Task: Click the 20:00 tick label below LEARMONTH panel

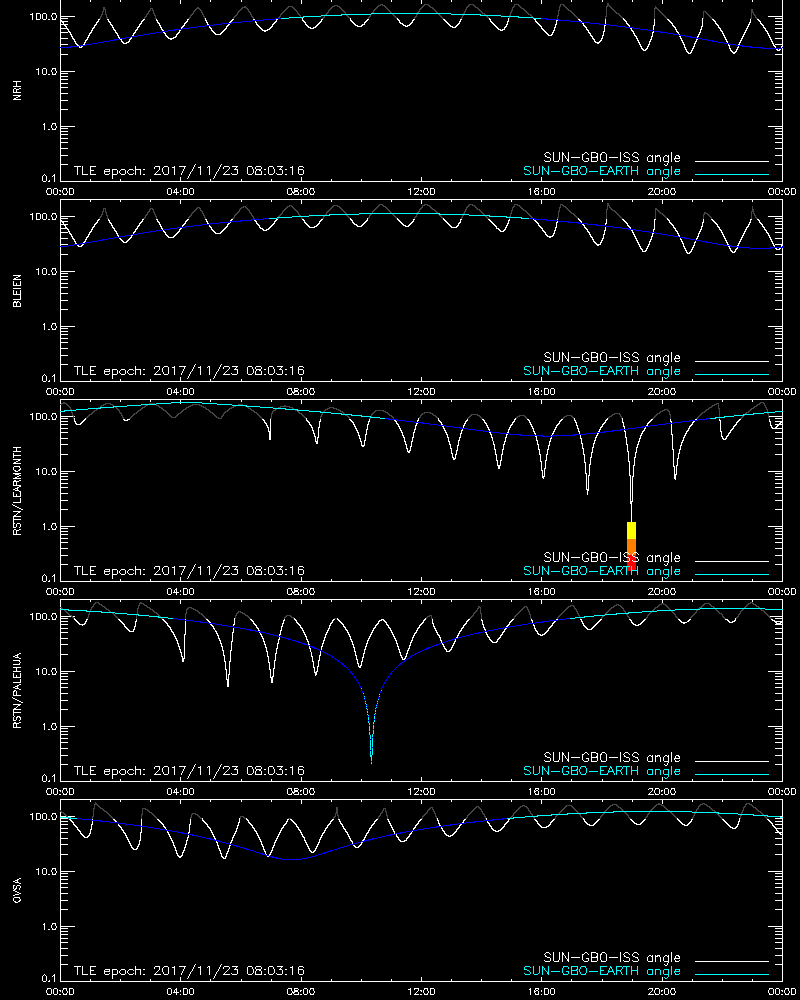Action: pyautogui.click(x=662, y=591)
